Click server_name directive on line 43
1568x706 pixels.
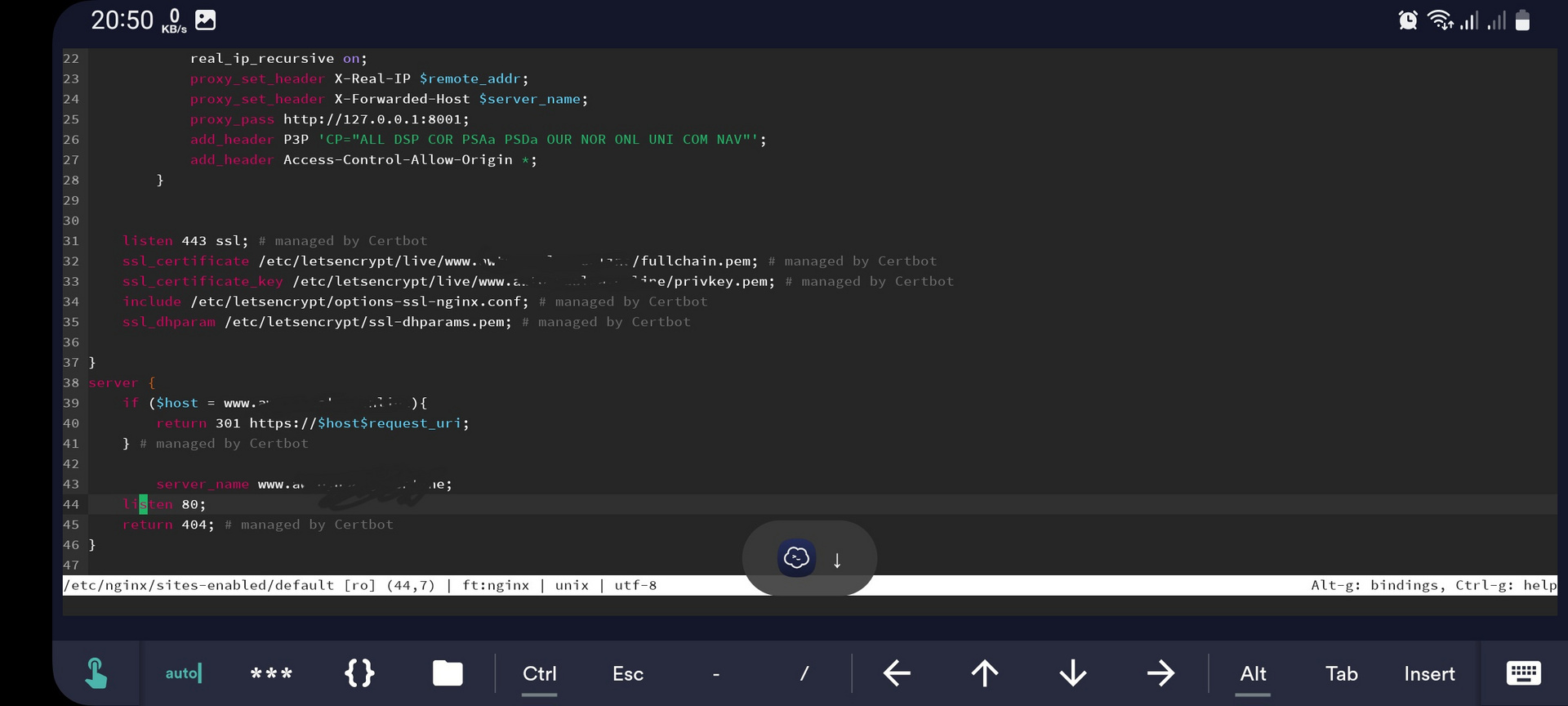tap(203, 484)
